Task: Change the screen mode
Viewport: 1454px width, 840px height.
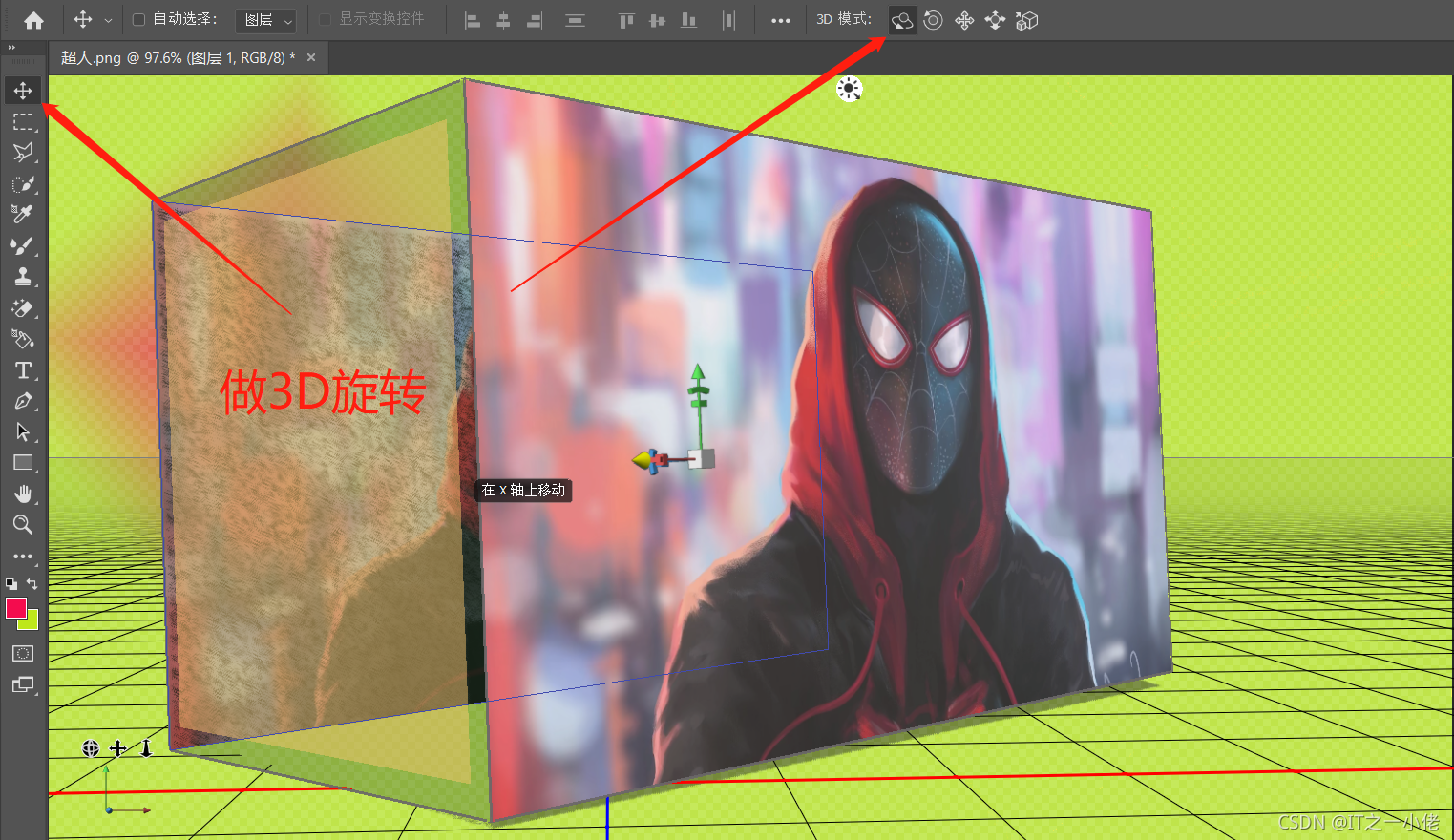Action: coord(23,684)
